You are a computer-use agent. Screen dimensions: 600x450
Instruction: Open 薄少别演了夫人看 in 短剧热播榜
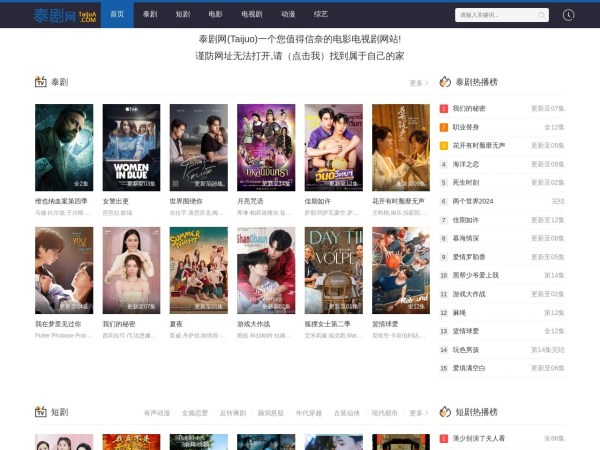point(479,439)
